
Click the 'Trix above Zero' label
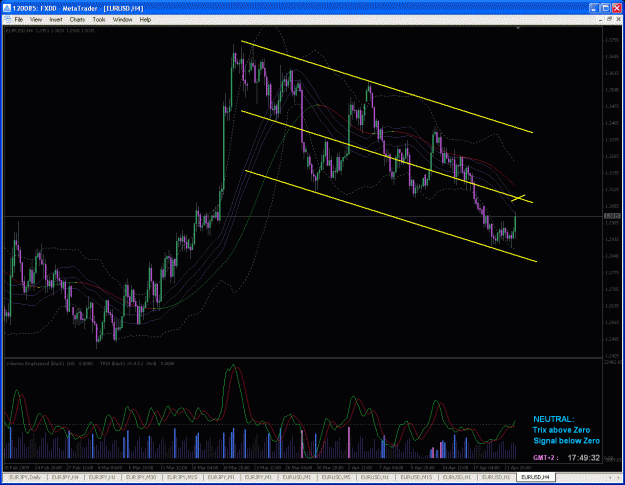561,430
